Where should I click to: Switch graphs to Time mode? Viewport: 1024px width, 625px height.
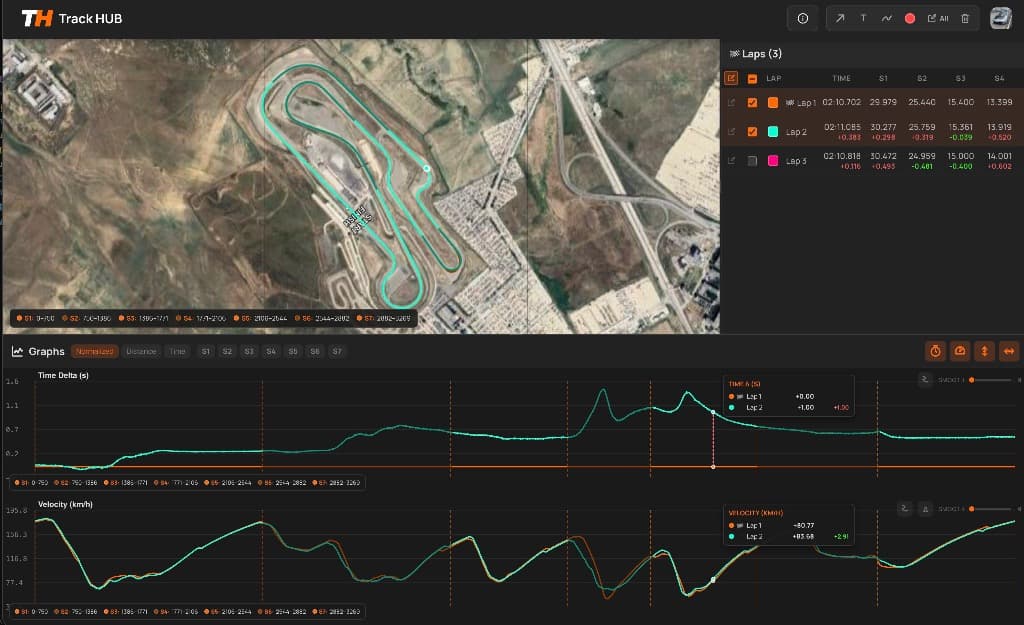(177, 352)
